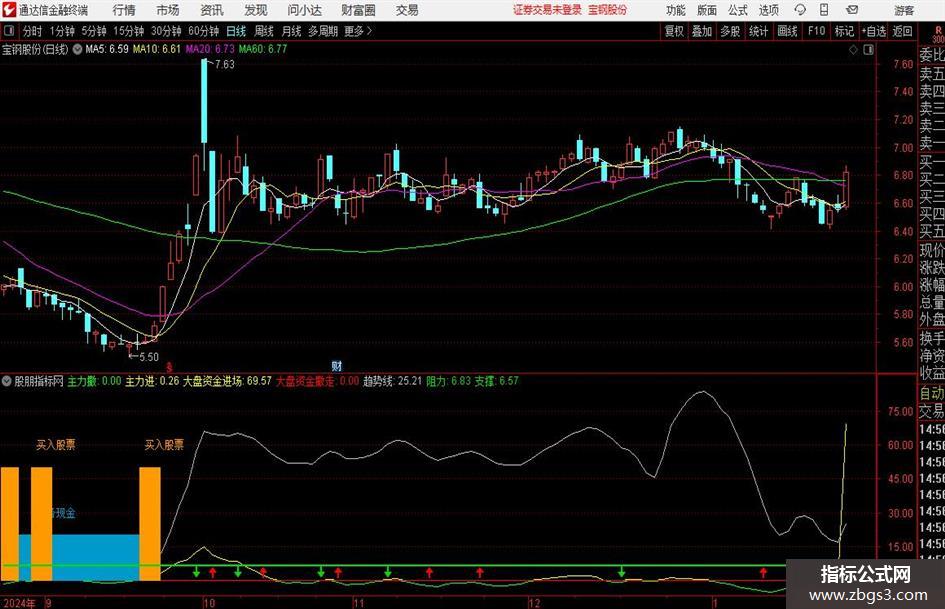Click the 证券交易未登录 status link
The image size is (945, 609).
pyautogui.click(x=547, y=10)
